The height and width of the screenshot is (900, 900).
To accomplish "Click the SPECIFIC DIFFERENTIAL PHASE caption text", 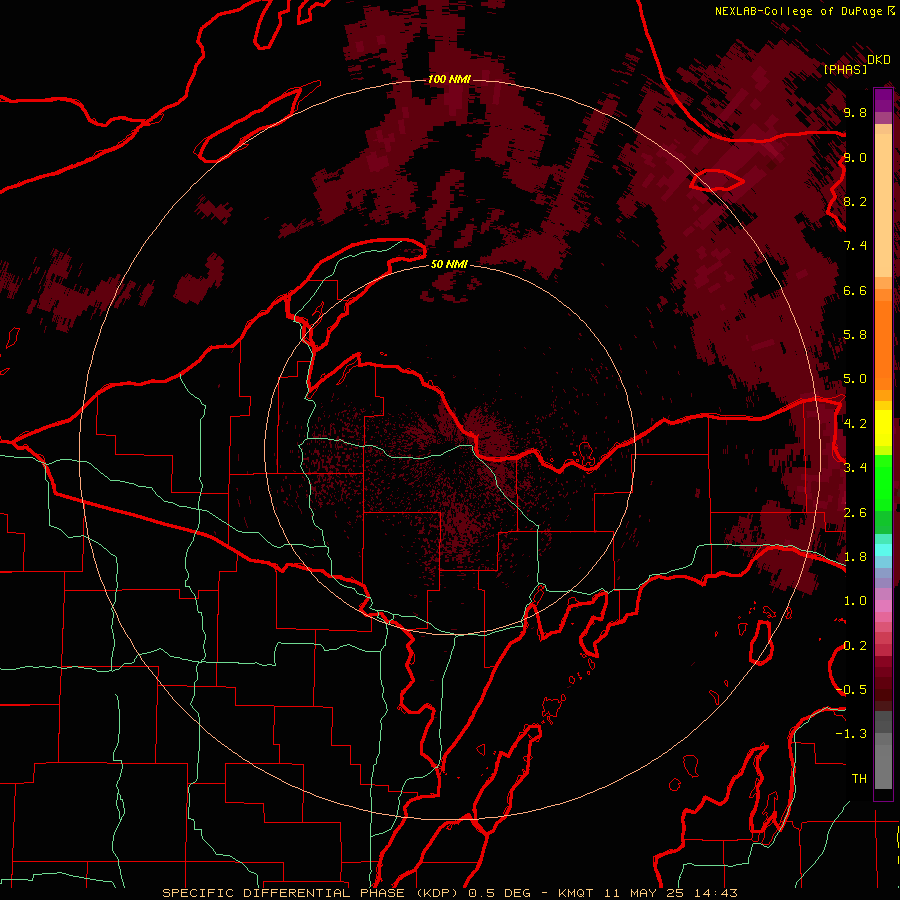I will click(x=282, y=893).
